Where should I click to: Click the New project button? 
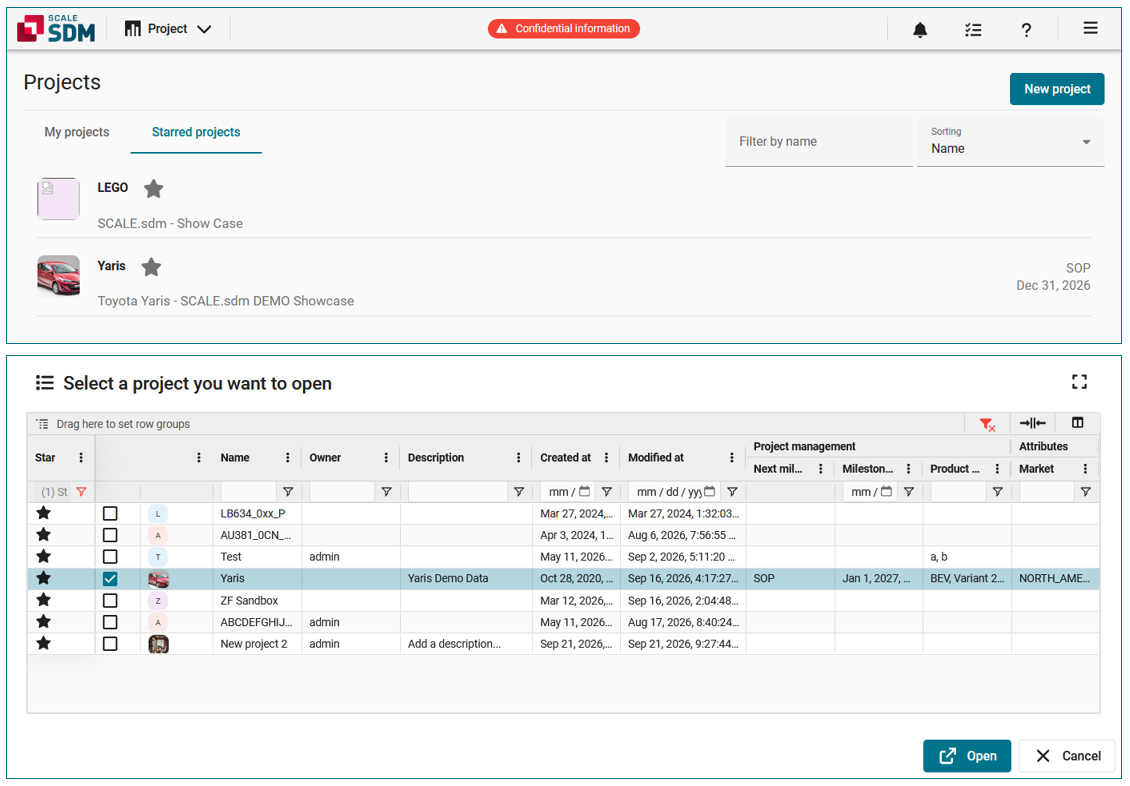tap(1056, 89)
